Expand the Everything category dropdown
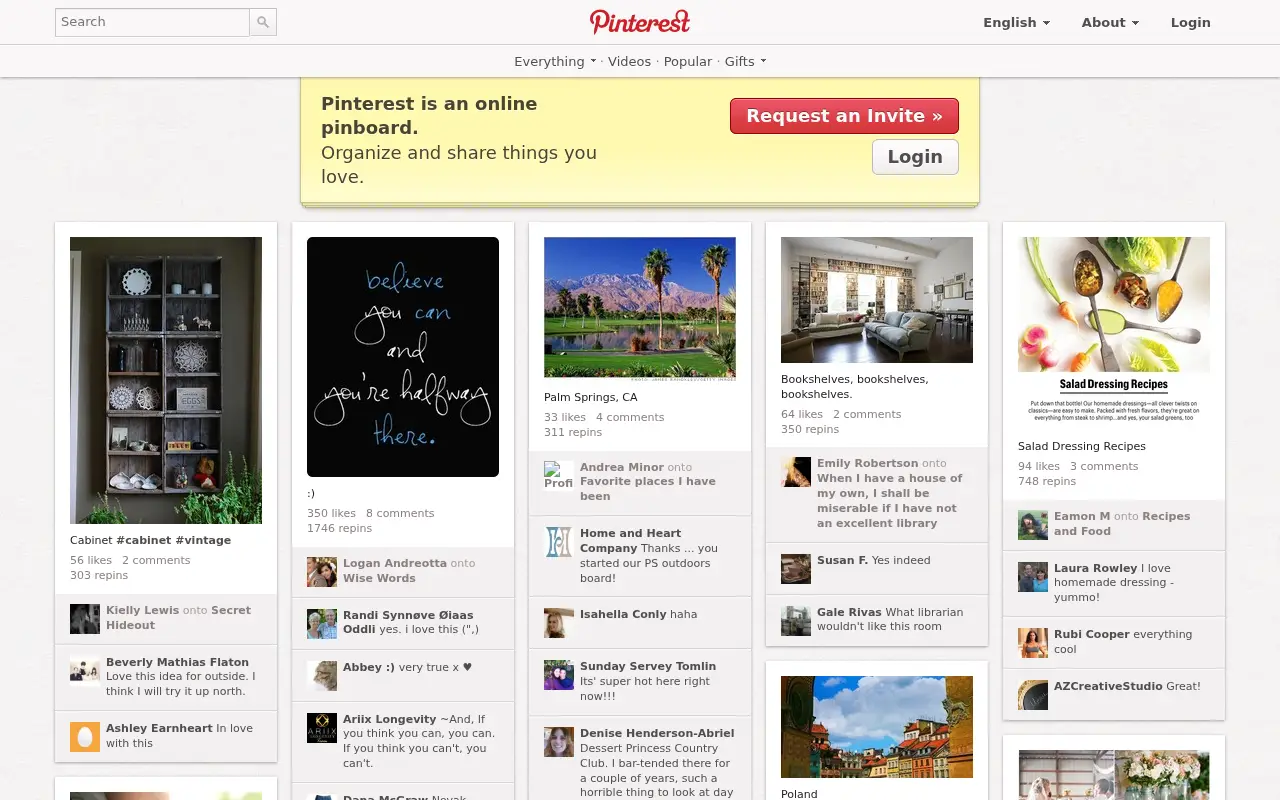1280x800 pixels. (555, 61)
